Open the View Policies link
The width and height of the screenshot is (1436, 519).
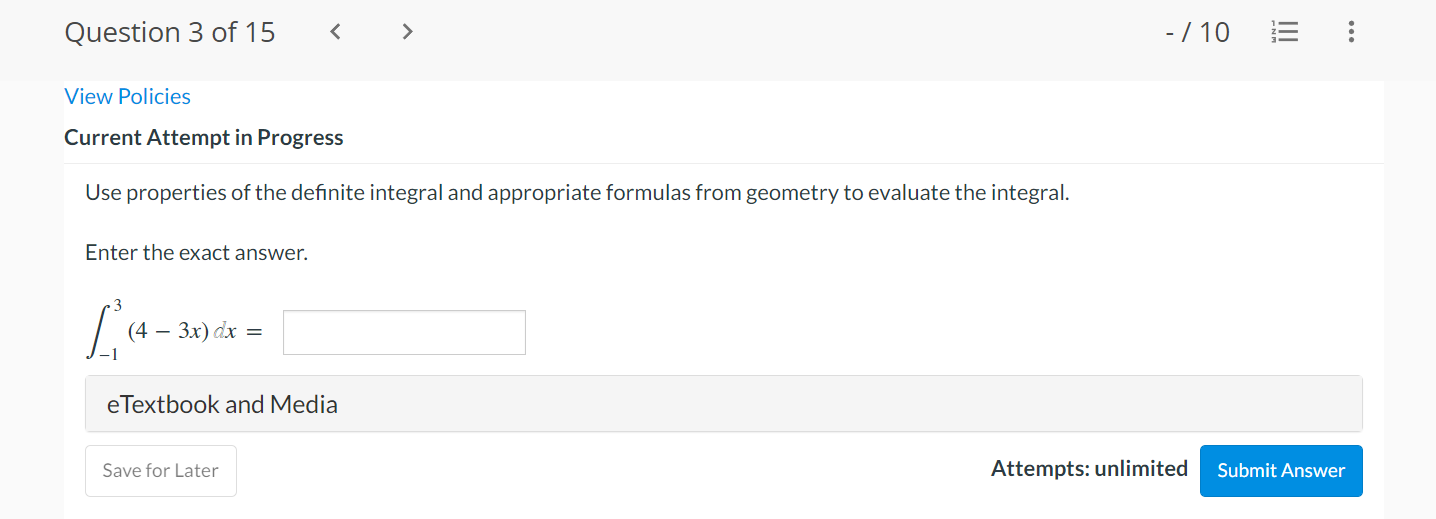127,96
